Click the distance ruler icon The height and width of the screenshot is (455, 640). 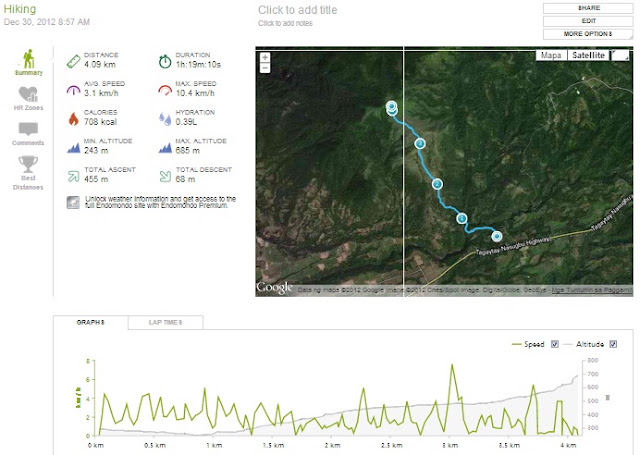click(x=73, y=61)
